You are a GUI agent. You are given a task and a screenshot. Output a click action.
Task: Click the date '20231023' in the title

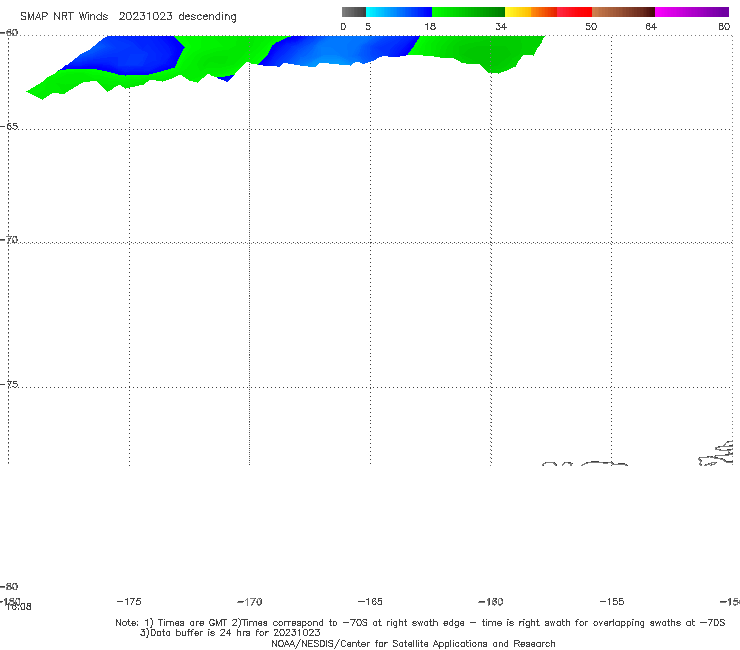(x=145, y=17)
